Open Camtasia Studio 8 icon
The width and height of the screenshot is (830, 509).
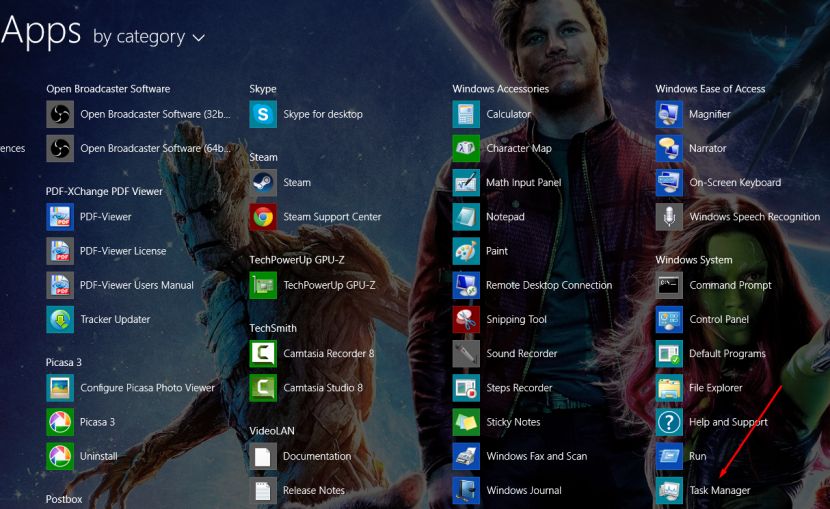click(x=263, y=388)
